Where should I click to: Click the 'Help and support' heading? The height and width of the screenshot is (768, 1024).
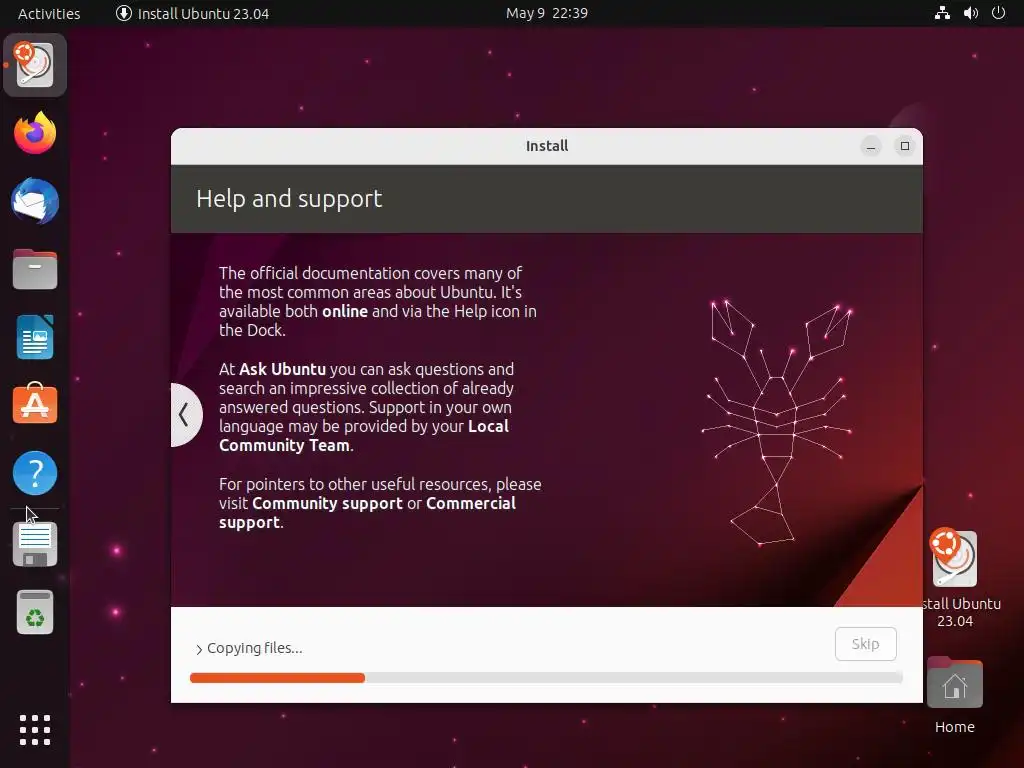tap(289, 199)
